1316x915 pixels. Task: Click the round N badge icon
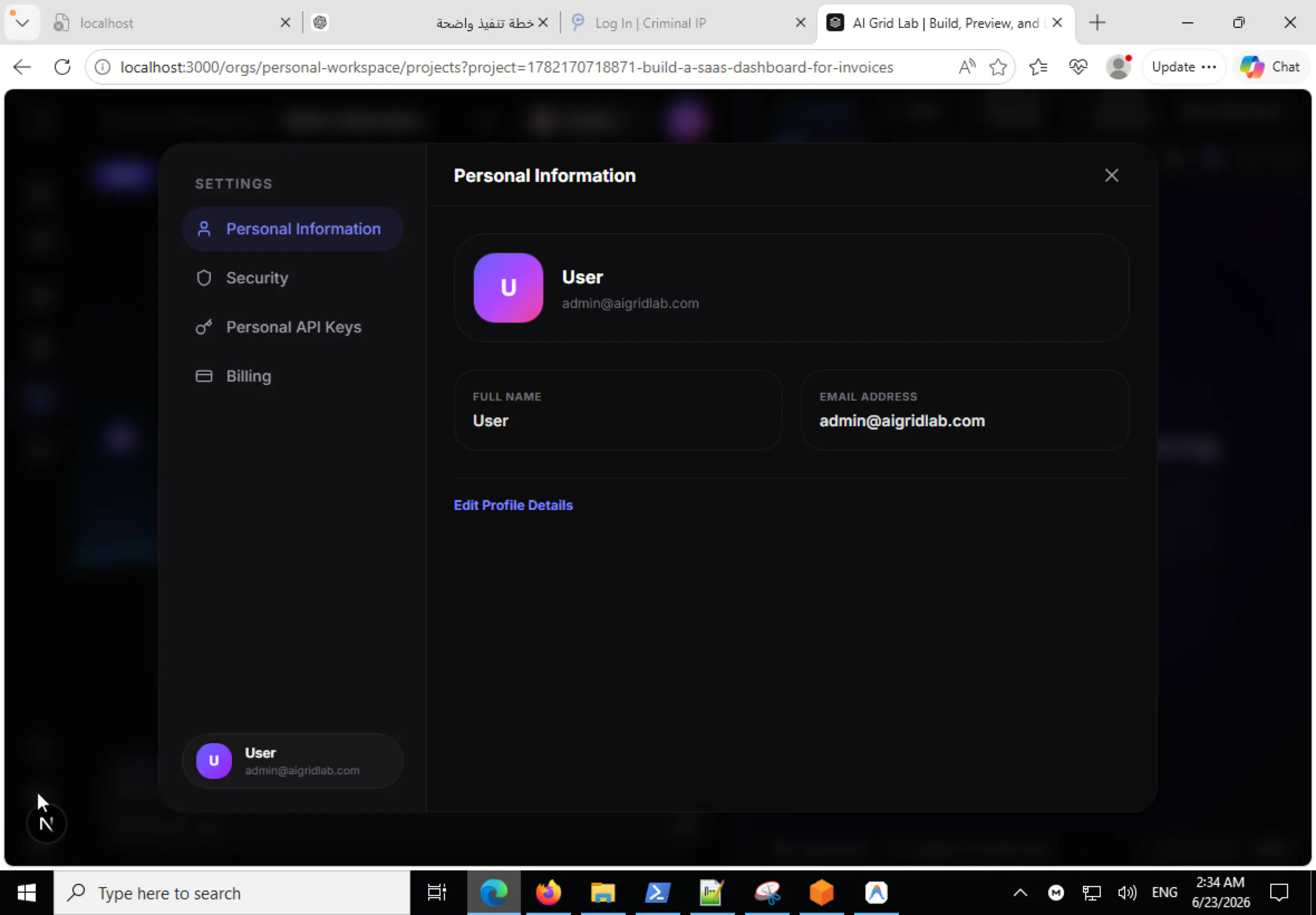[x=46, y=824]
